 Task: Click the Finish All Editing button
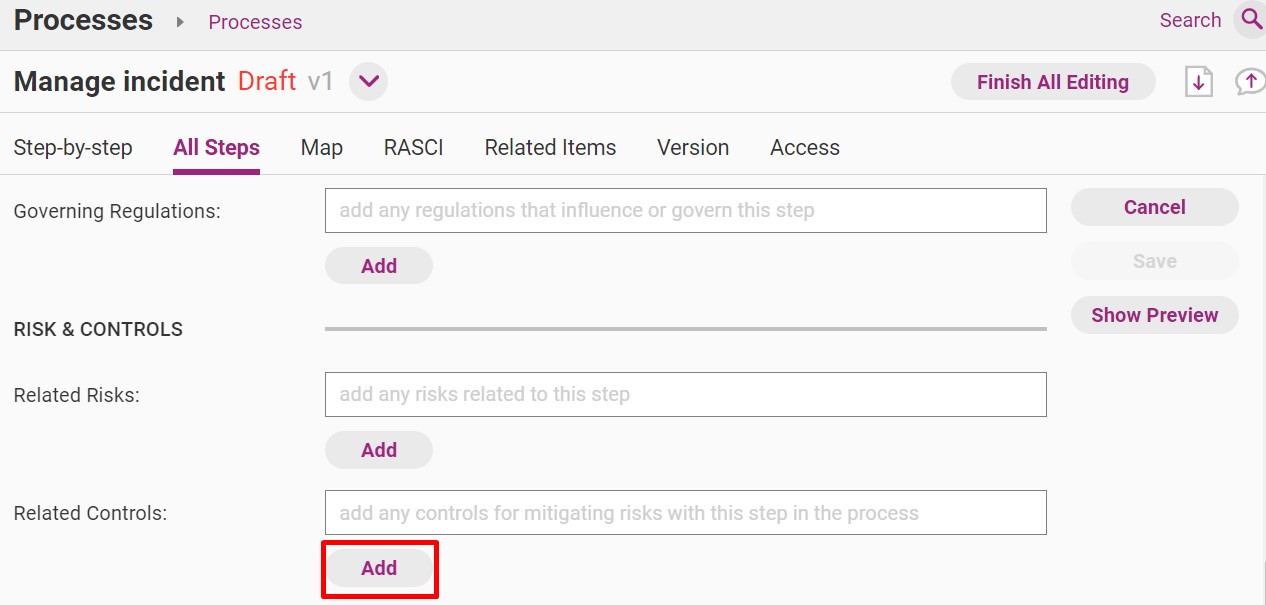(1053, 82)
